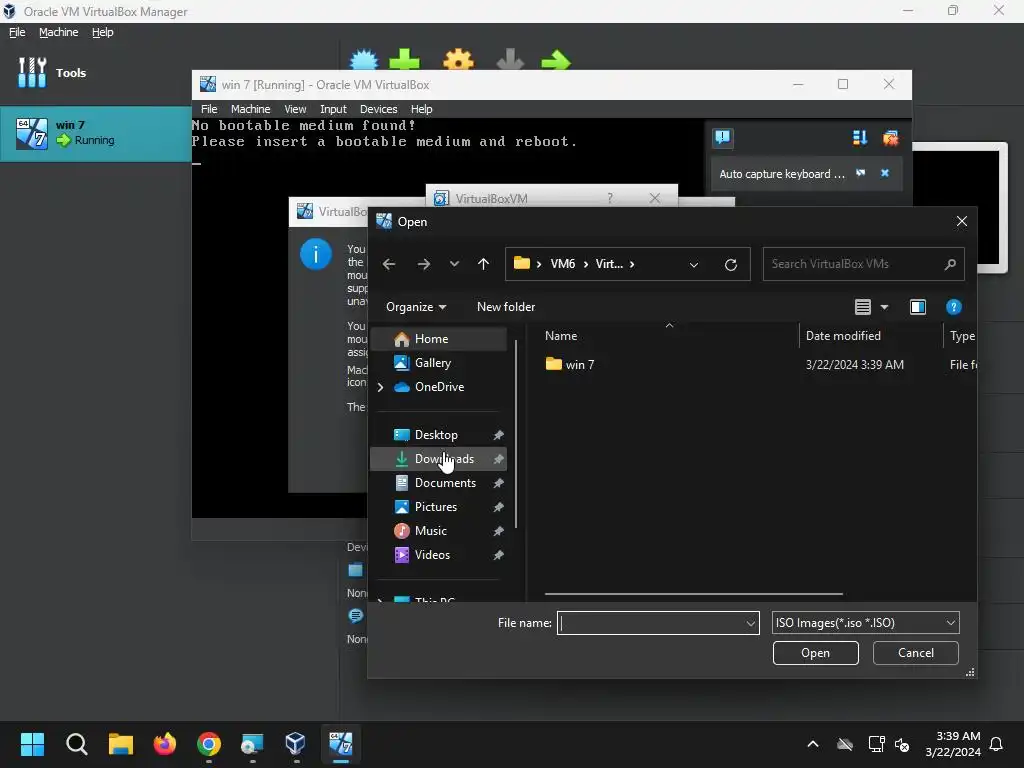Go up one folder level

[x=483, y=264]
